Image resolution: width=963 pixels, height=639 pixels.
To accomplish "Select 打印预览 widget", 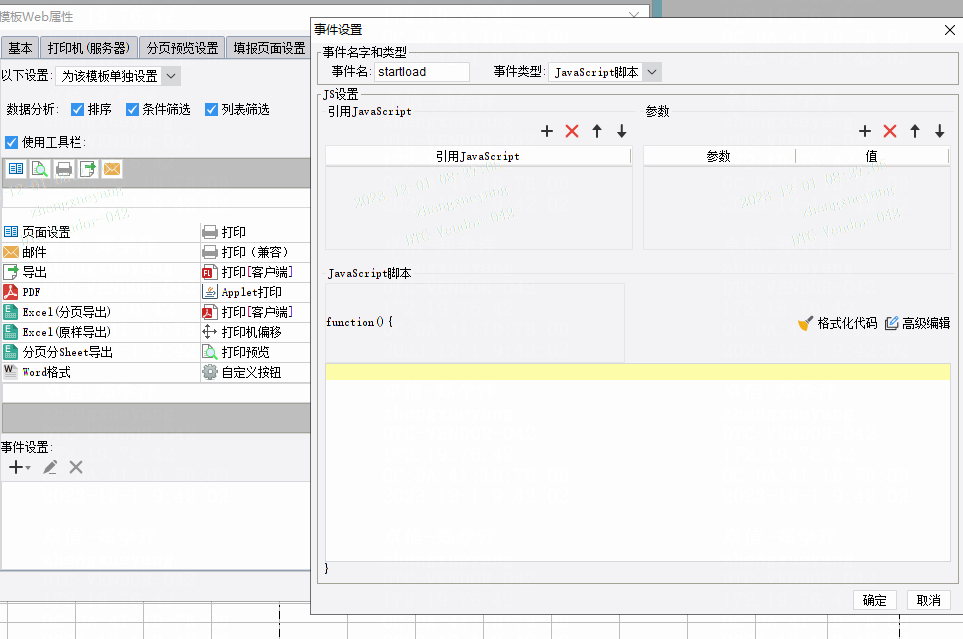I will 255,352.
